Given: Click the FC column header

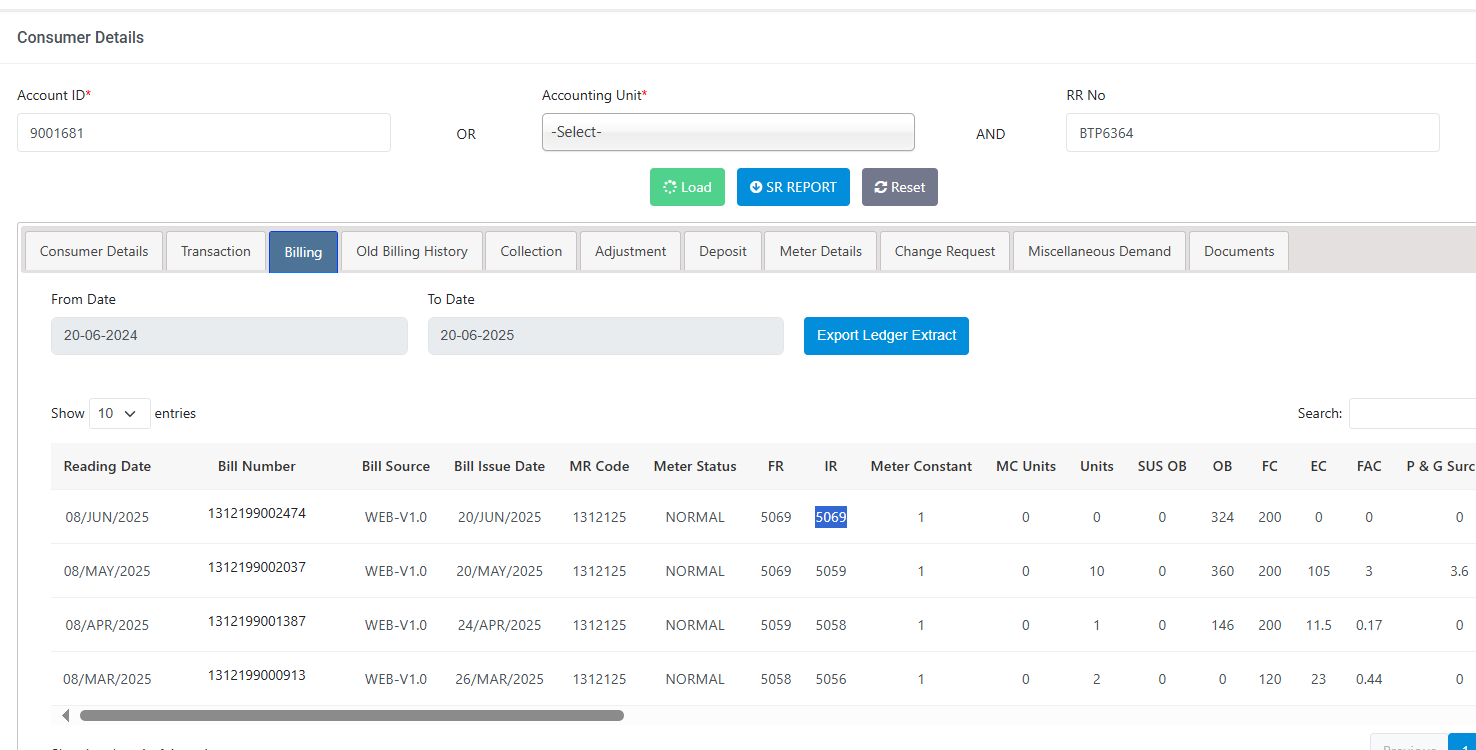Looking at the screenshot, I should tap(1270, 466).
